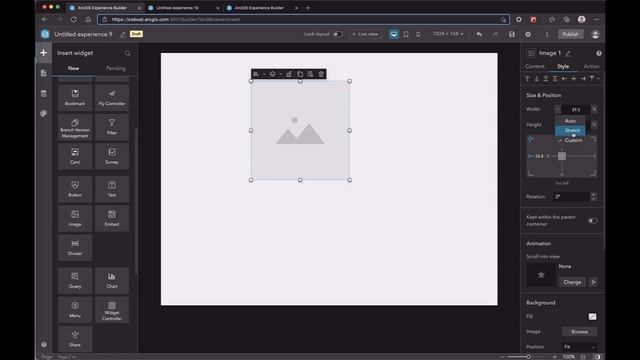Select the Share widget

click(x=75, y=339)
